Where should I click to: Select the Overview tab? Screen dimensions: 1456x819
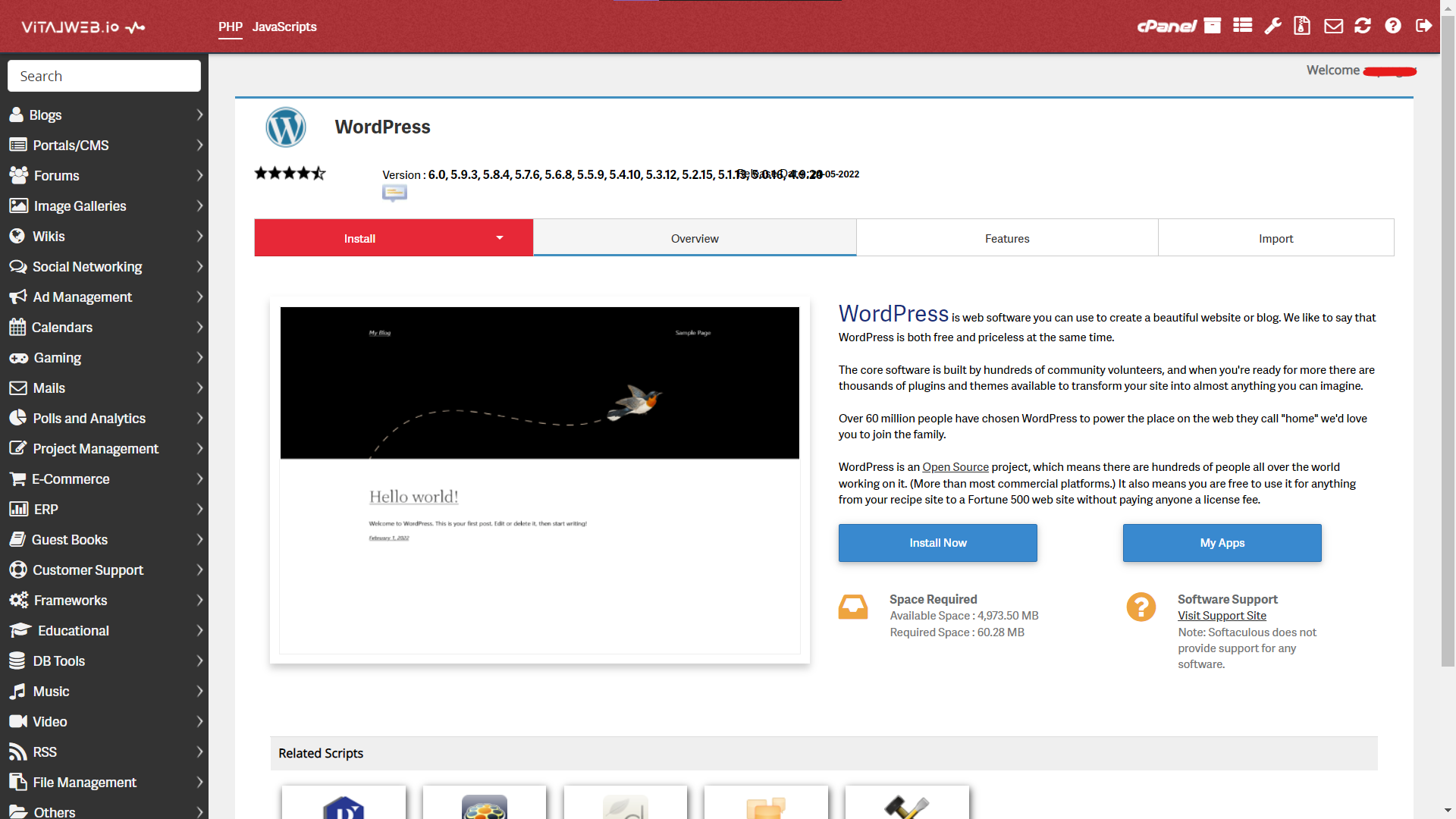[695, 238]
